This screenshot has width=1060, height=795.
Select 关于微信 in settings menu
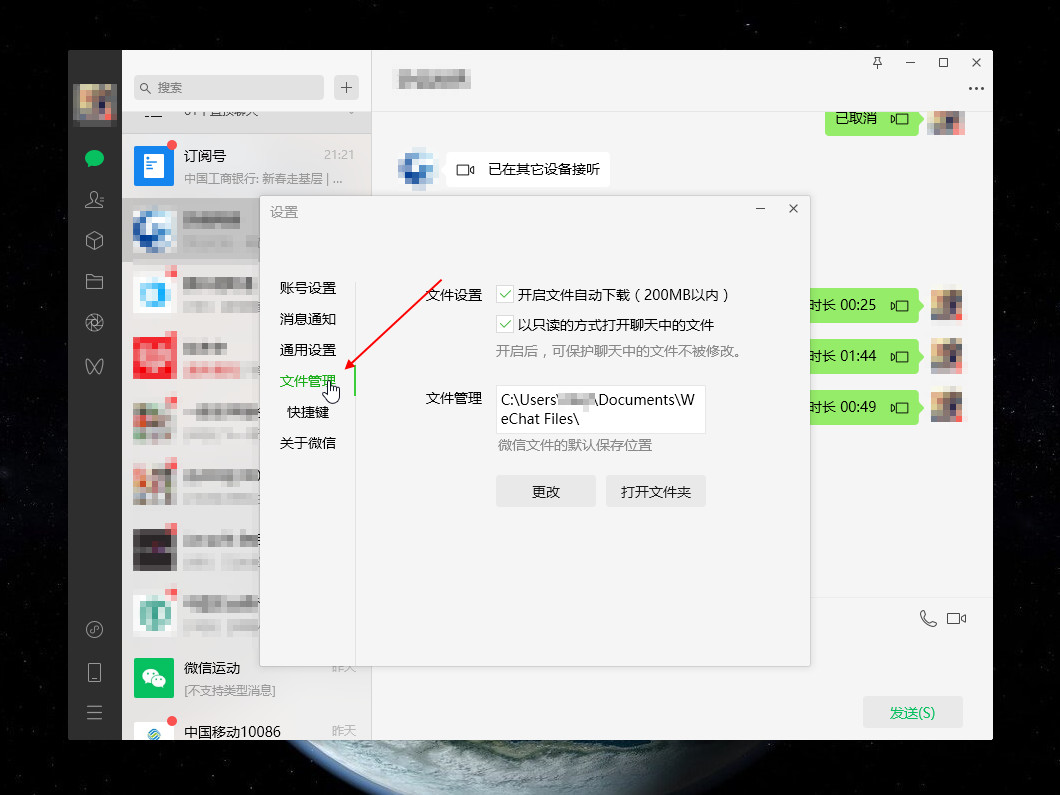coord(308,443)
